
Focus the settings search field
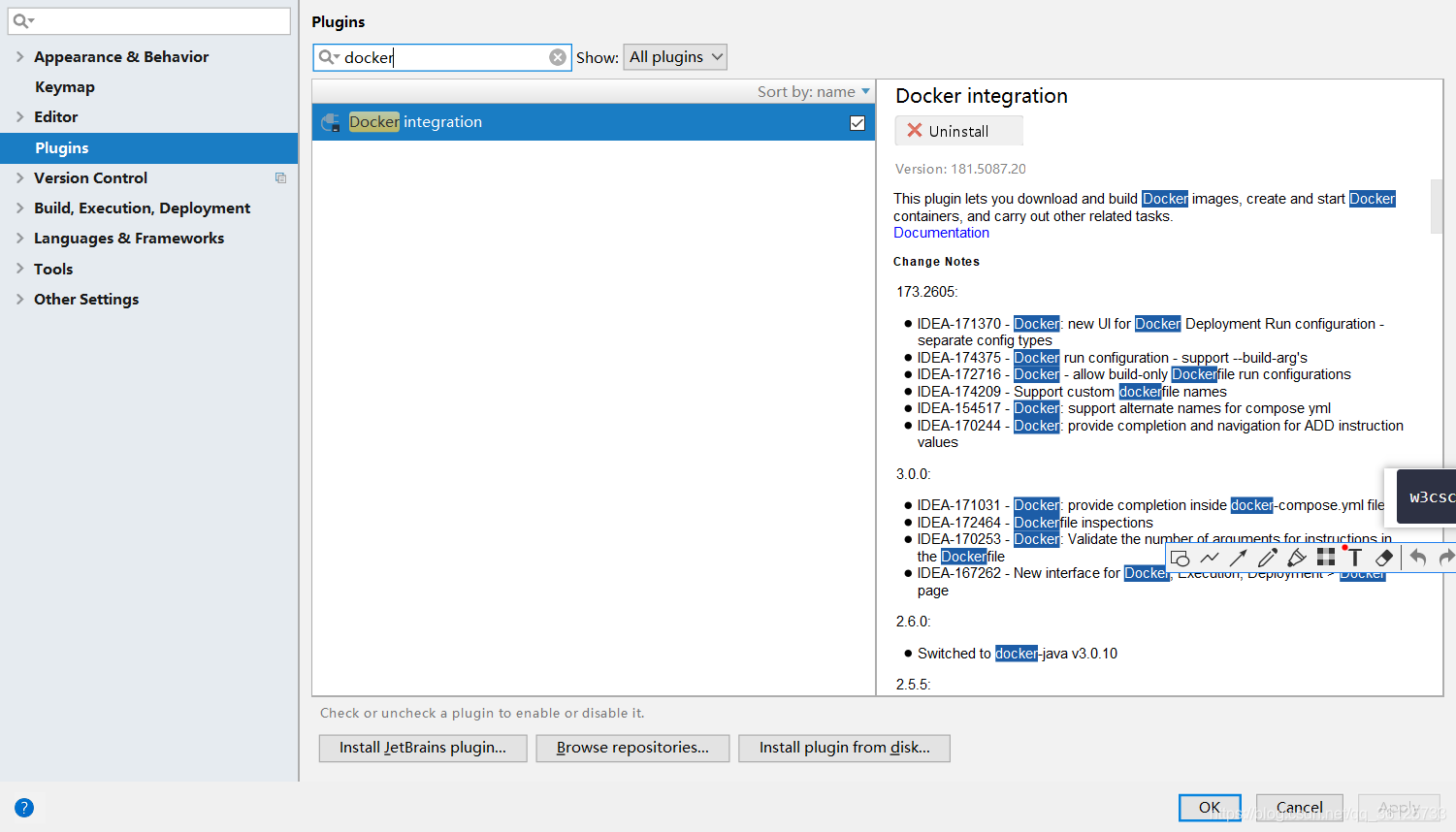(x=149, y=20)
